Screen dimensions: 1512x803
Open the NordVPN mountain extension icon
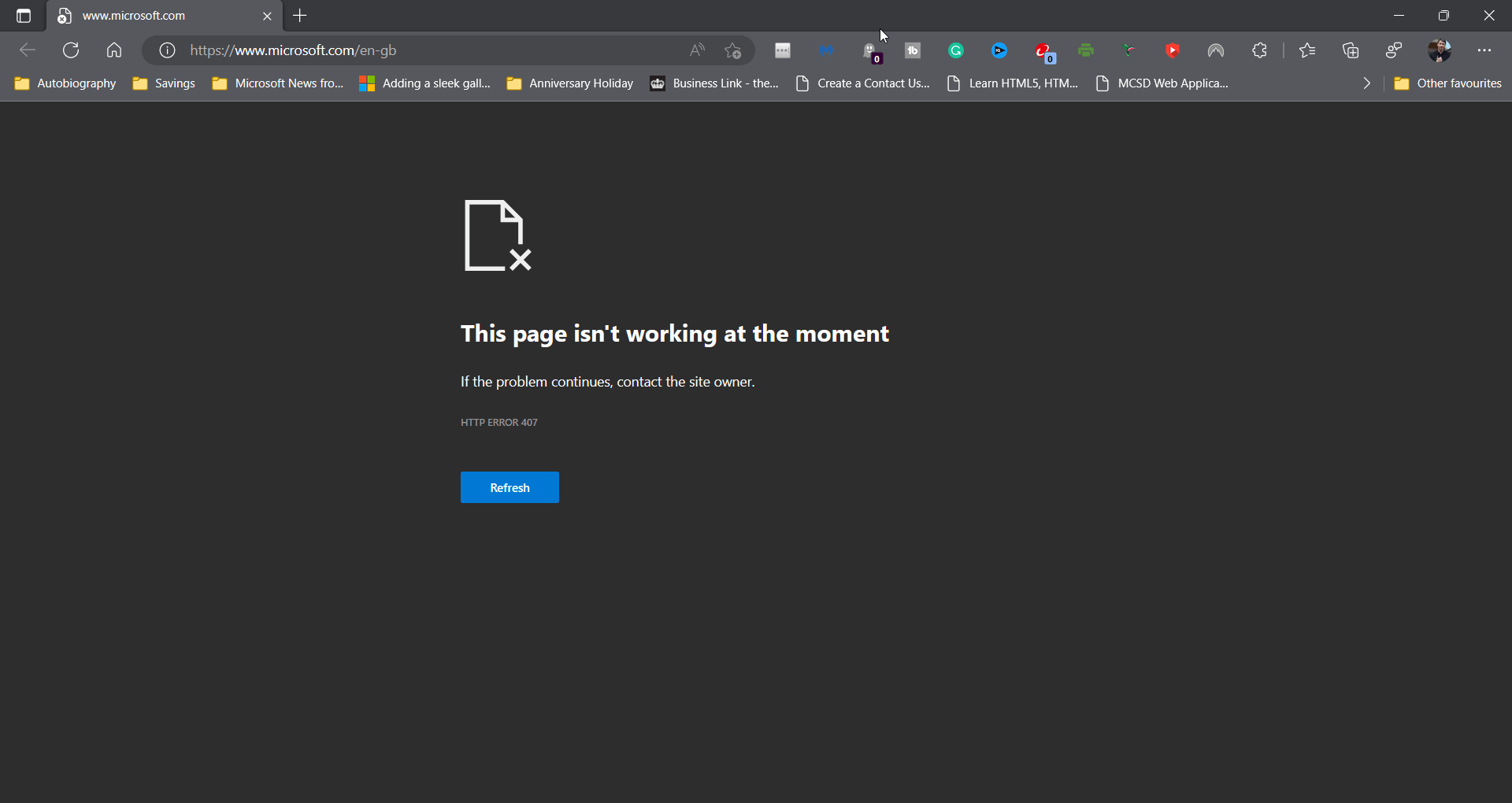[x=1216, y=50]
